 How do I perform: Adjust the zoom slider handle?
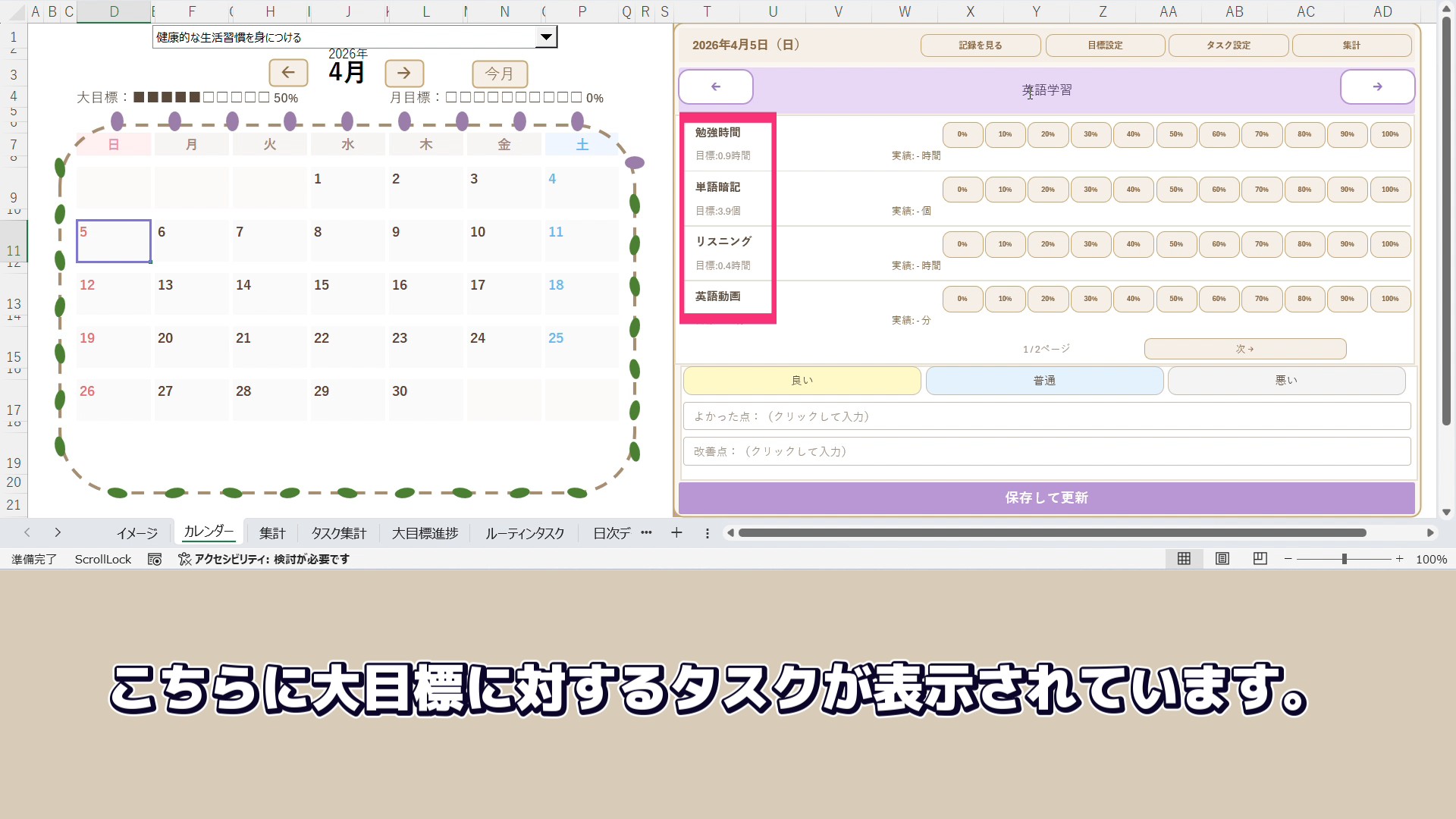[1344, 559]
